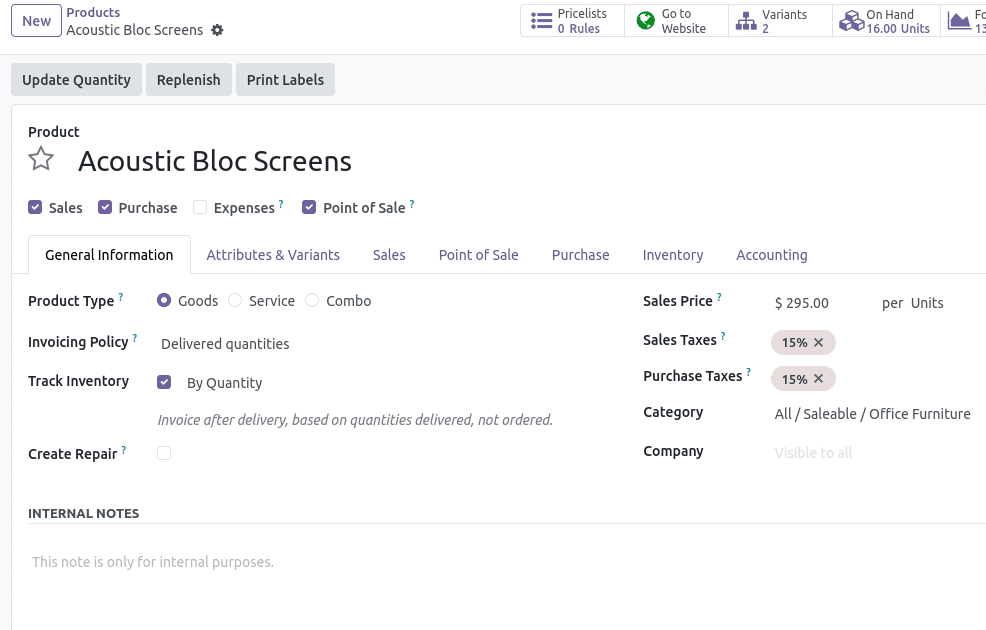Open the Inventory tab
Screen dimensions: 986x630
(673, 255)
